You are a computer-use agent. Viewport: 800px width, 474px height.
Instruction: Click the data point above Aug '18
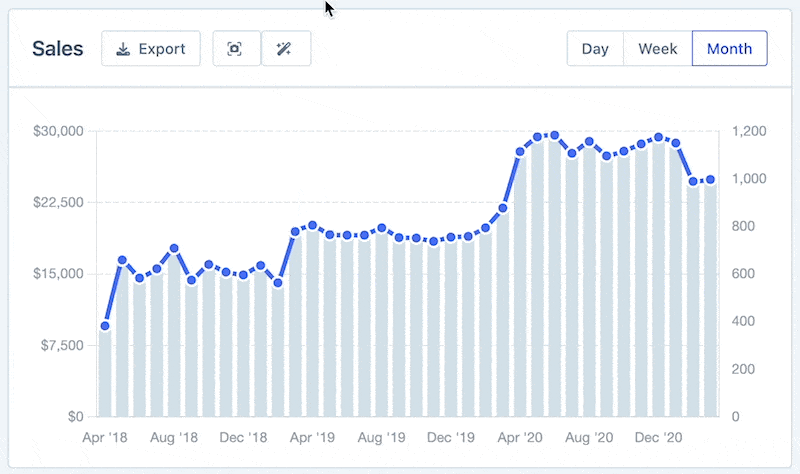click(174, 248)
